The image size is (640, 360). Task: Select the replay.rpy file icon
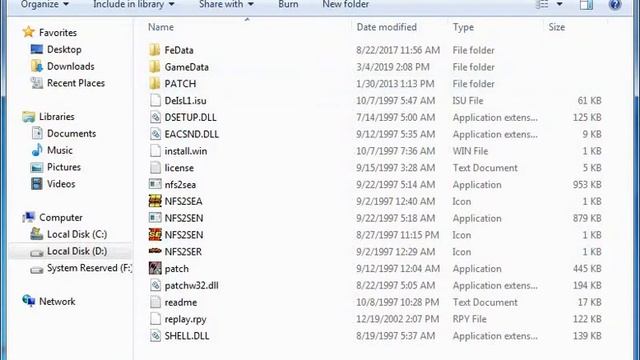[155, 319]
